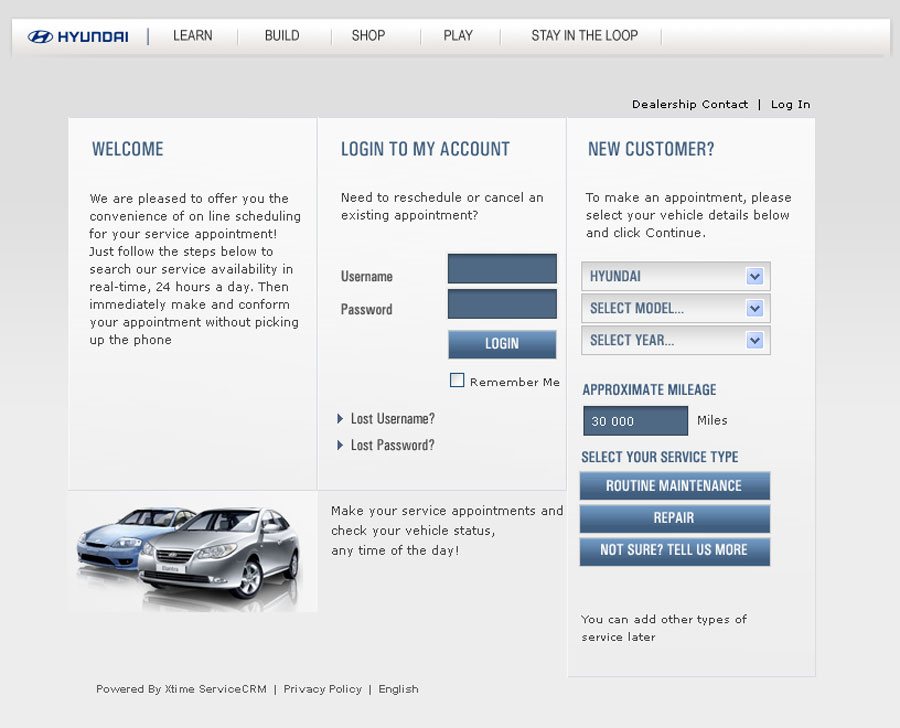Click NOT SURE? TELL US MORE
Screen dimensions: 900x728
click(x=674, y=550)
